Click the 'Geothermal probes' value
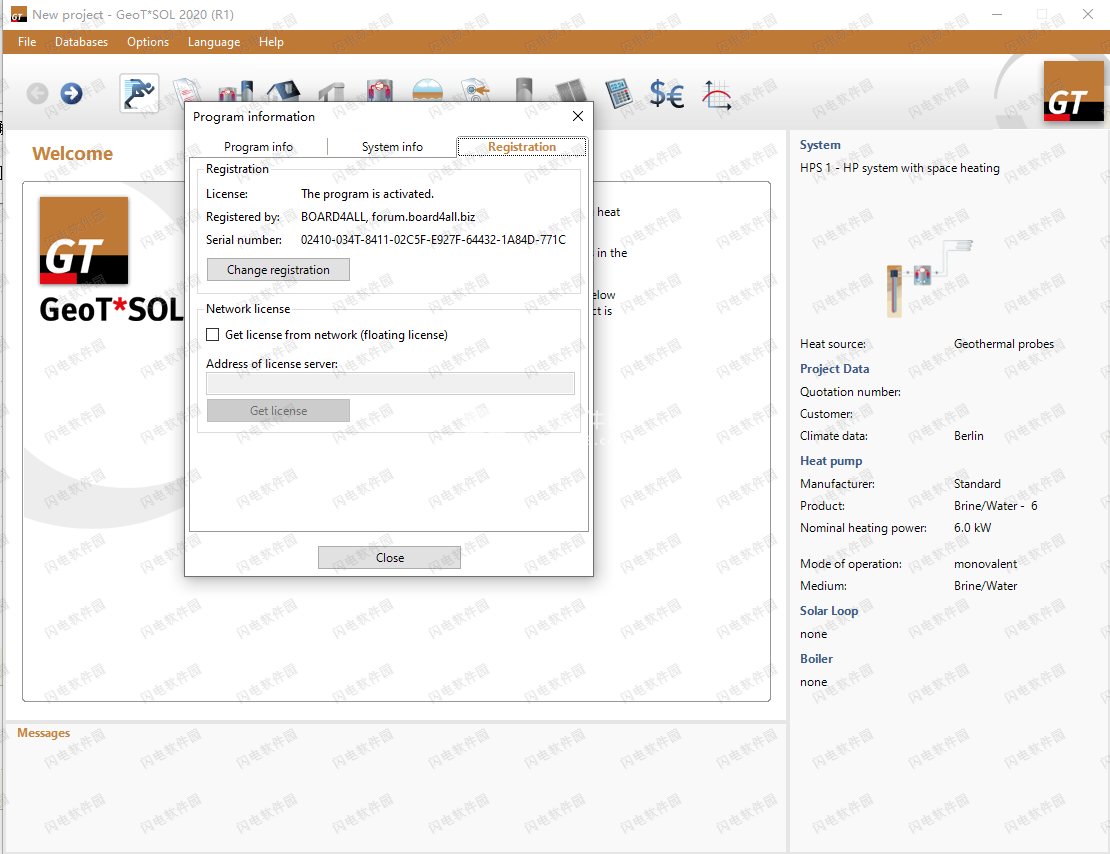 pos(1004,344)
